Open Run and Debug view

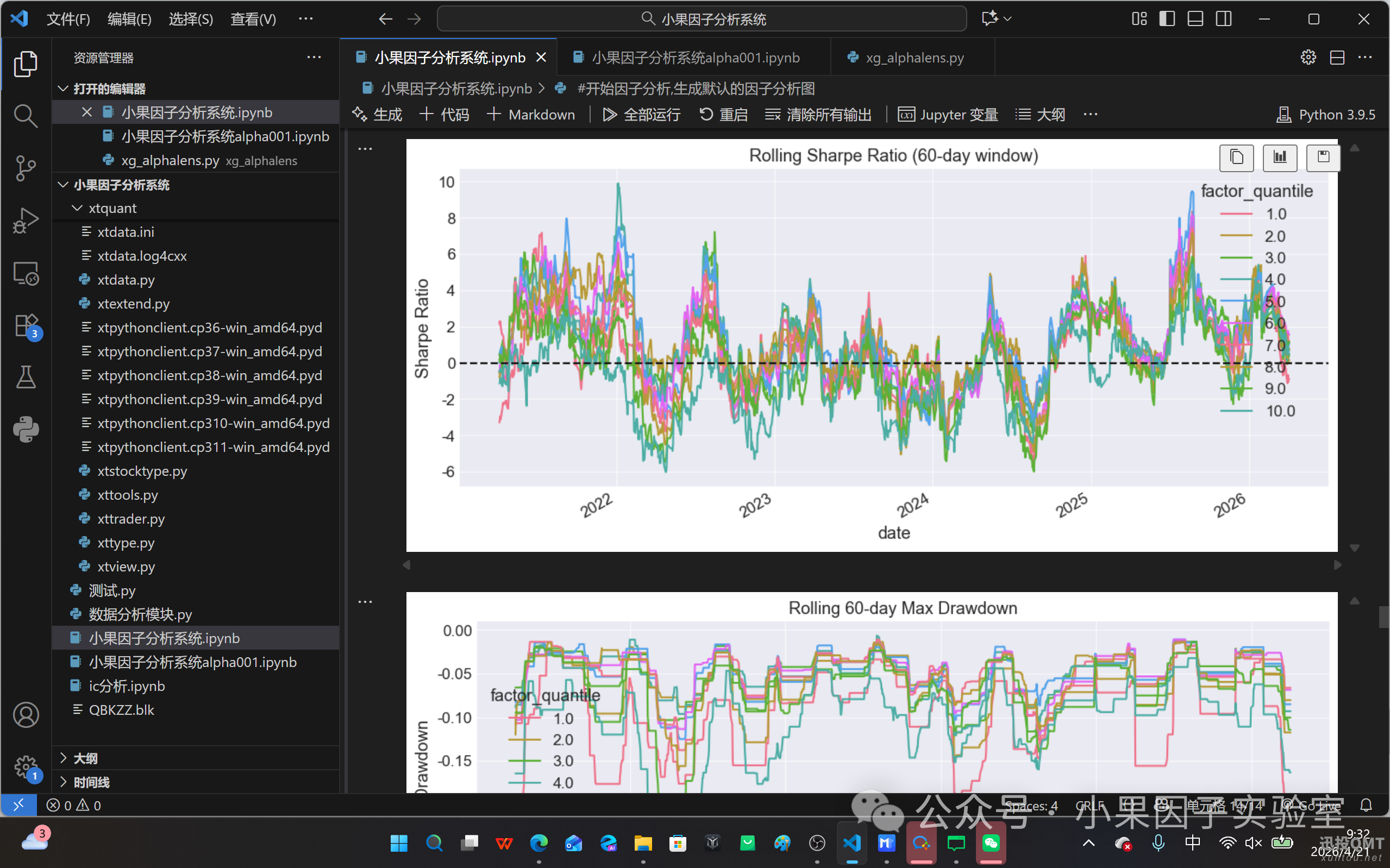tap(25, 221)
